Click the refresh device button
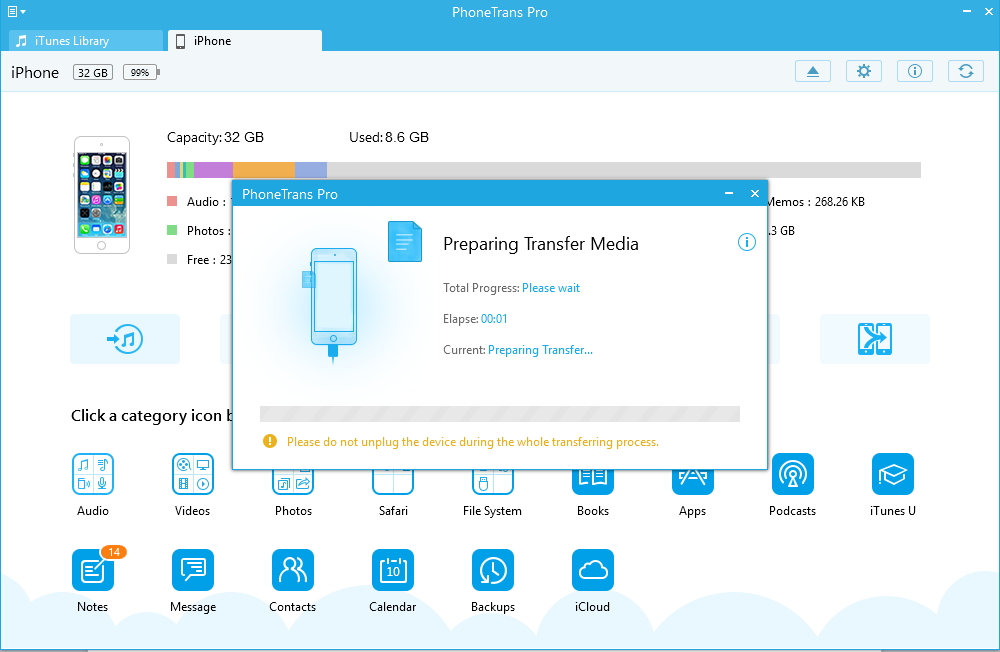1000x652 pixels. (965, 71)
